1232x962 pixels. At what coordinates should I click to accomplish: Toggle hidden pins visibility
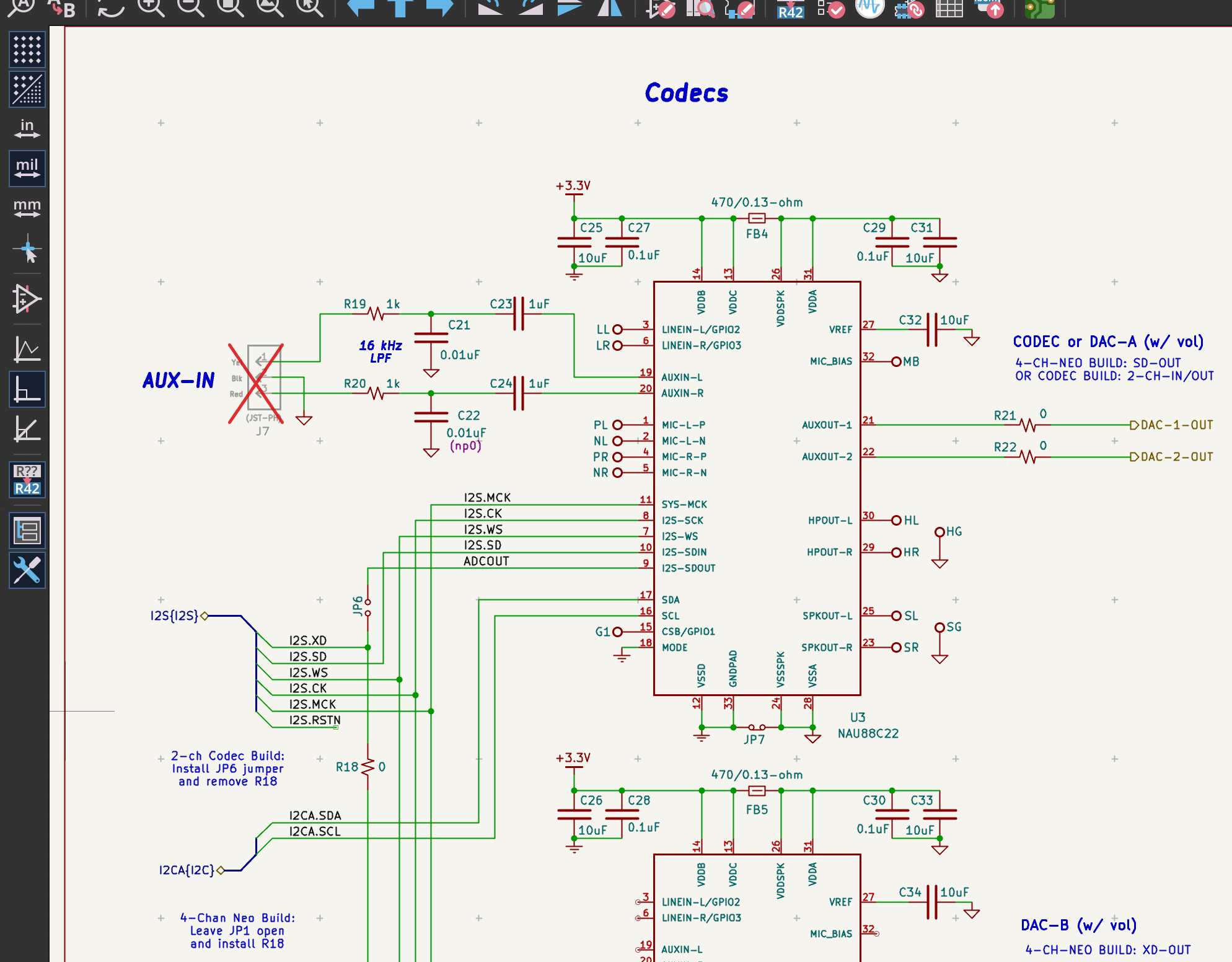27,299
